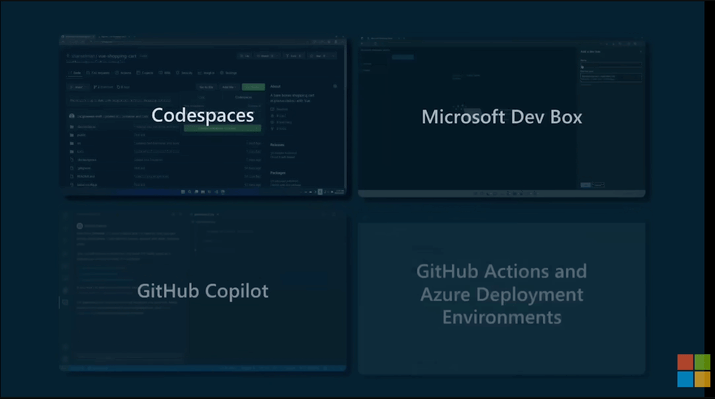
Task: Click the Microsoft four-color logo
Action: click(x=694, y=370)
